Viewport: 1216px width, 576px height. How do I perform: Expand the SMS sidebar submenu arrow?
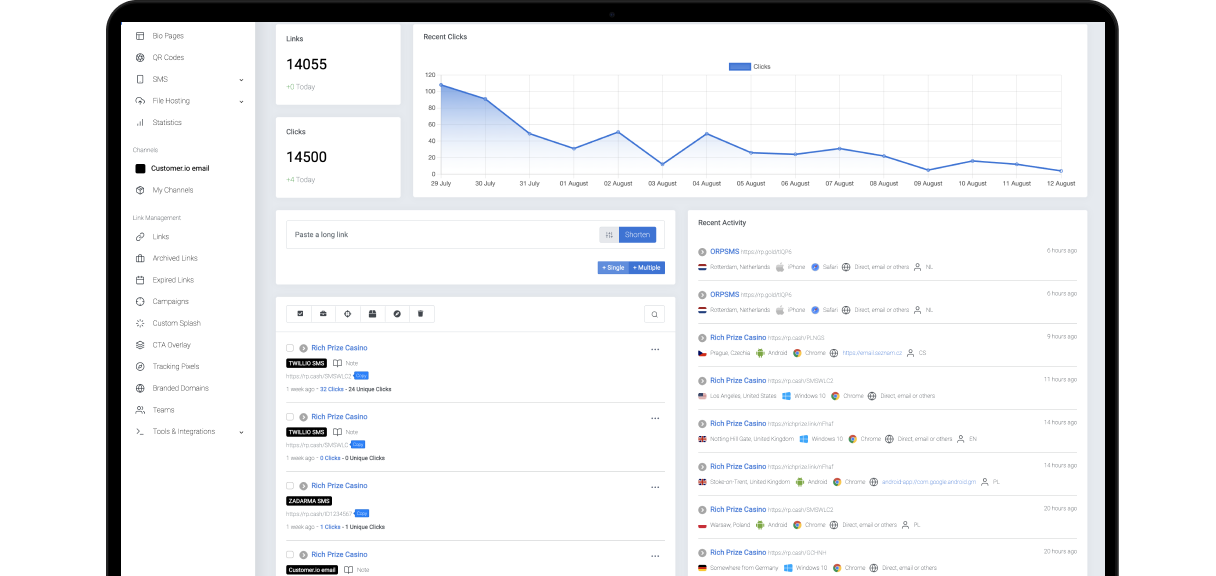241,79
